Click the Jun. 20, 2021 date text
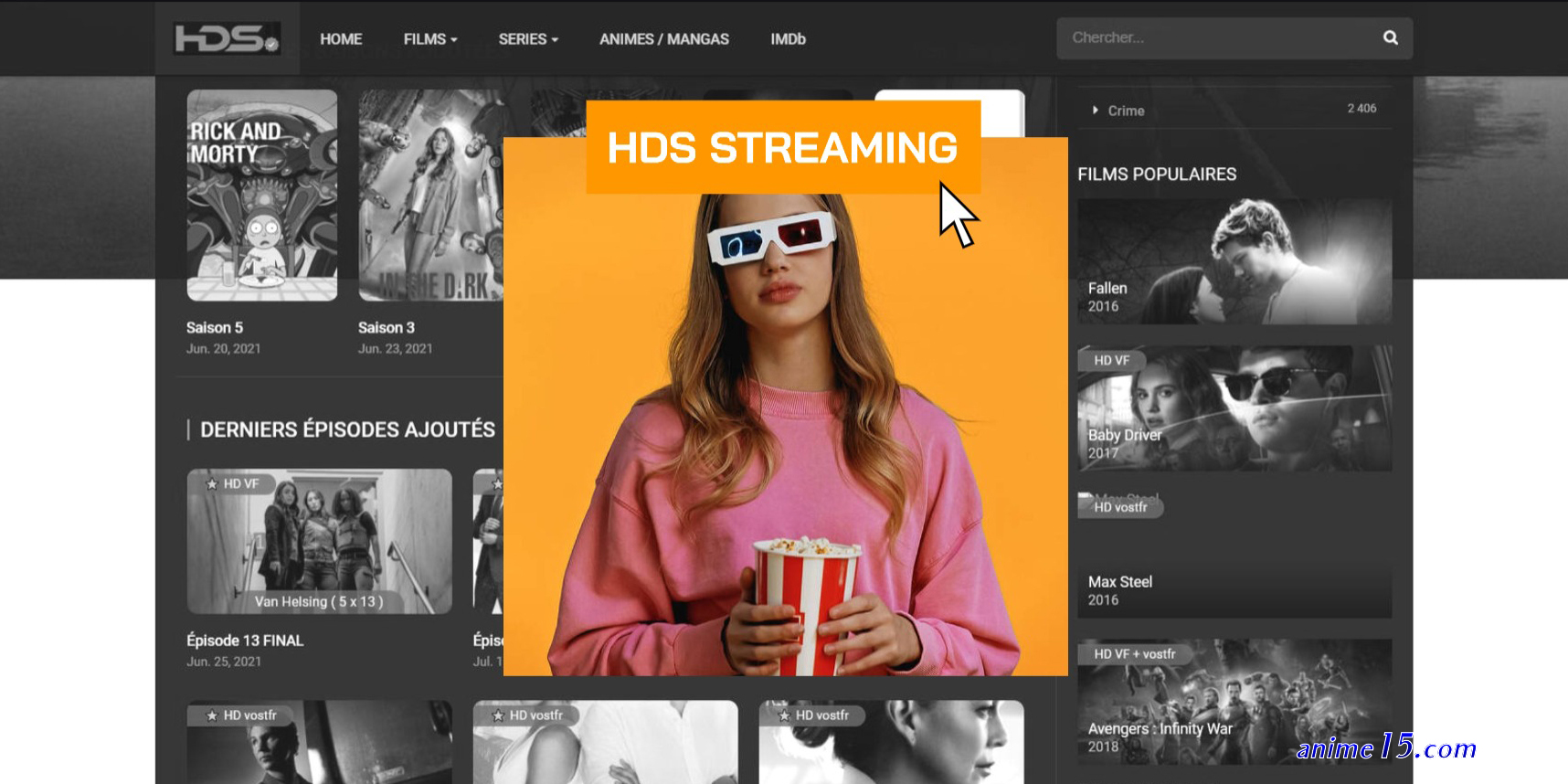The width and height of the screenshot is (1568, 784). [x=224, y=348]
